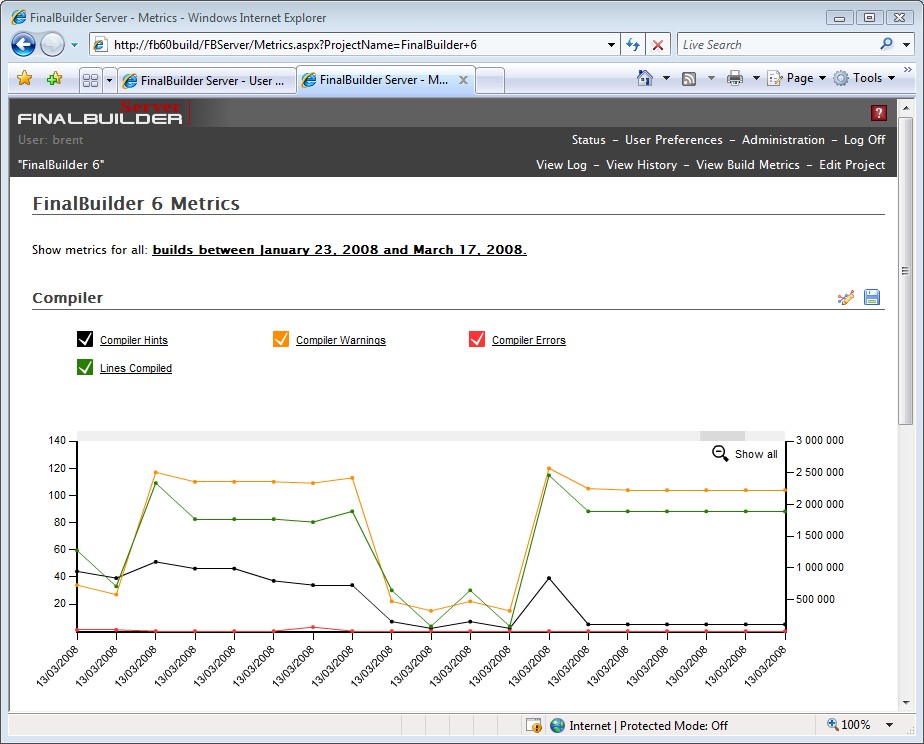Viewport: 924px width, 744px height.
Task: Click the orange warnings peak data point near 120
Action: click(549, 468)
